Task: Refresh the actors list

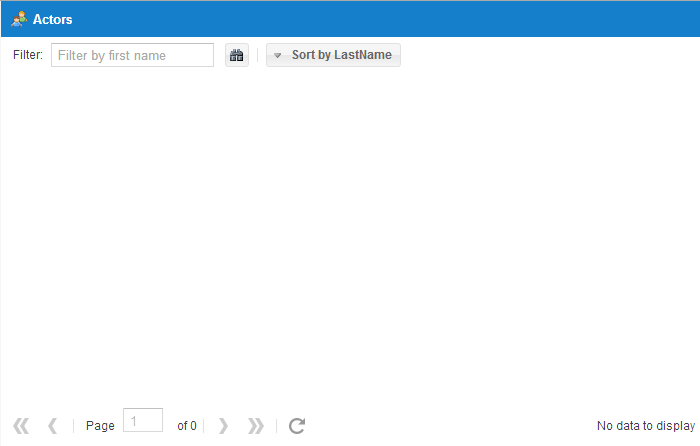Action: coord(297,426)
